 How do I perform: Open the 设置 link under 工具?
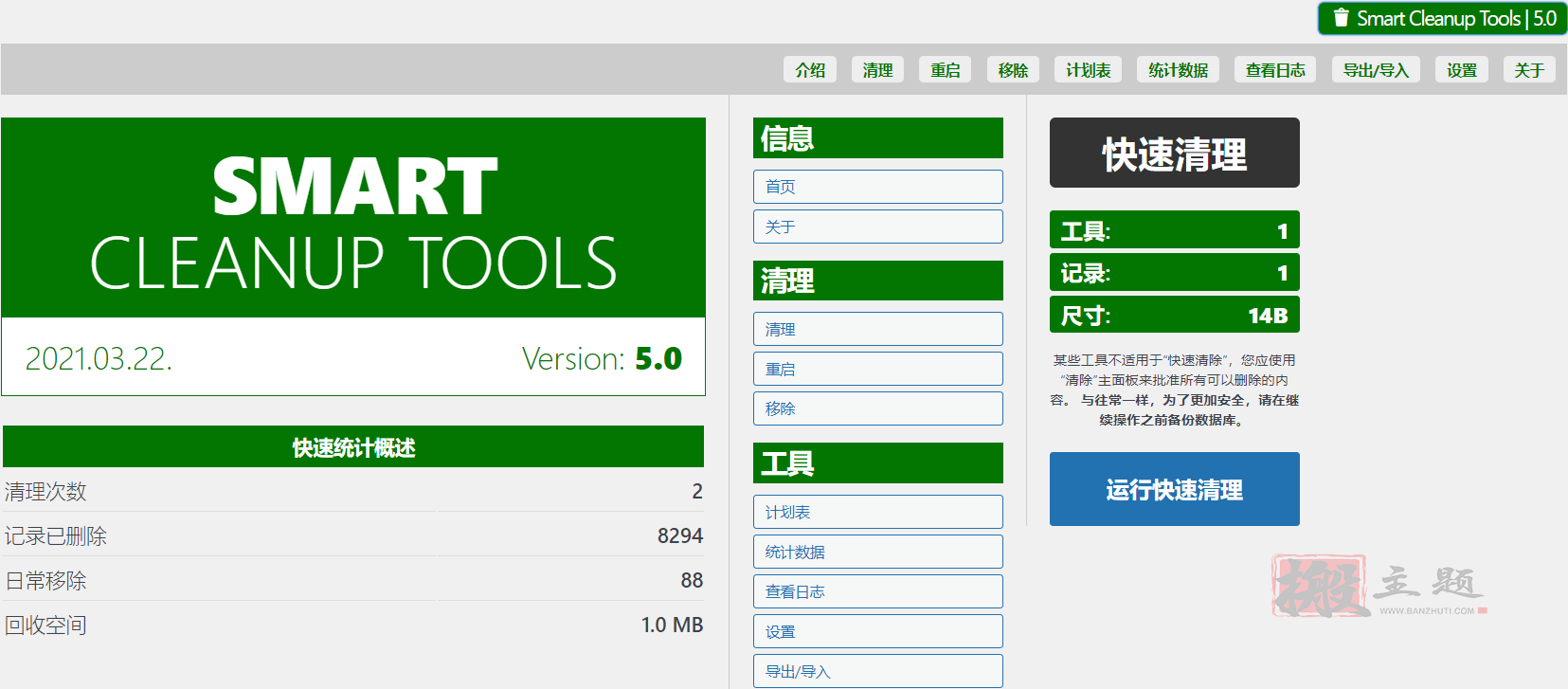878,631
